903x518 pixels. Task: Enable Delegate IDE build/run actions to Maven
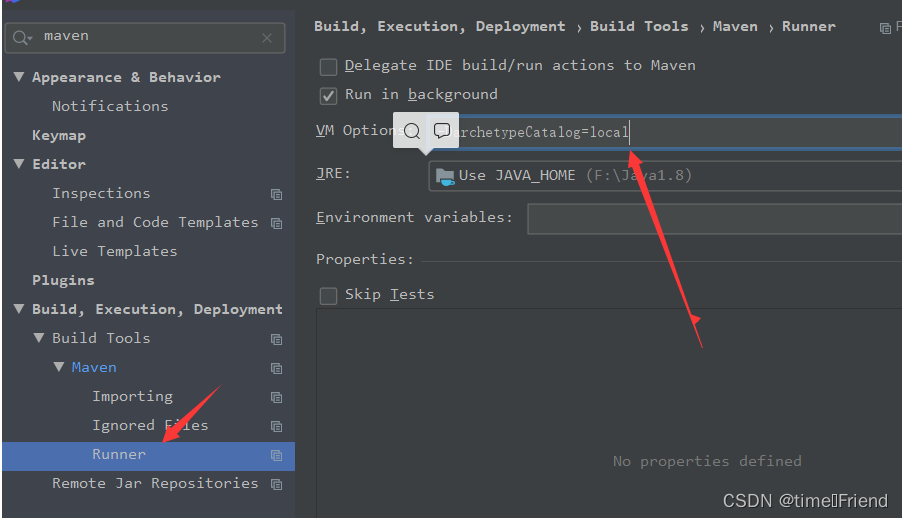pos(328,66)
